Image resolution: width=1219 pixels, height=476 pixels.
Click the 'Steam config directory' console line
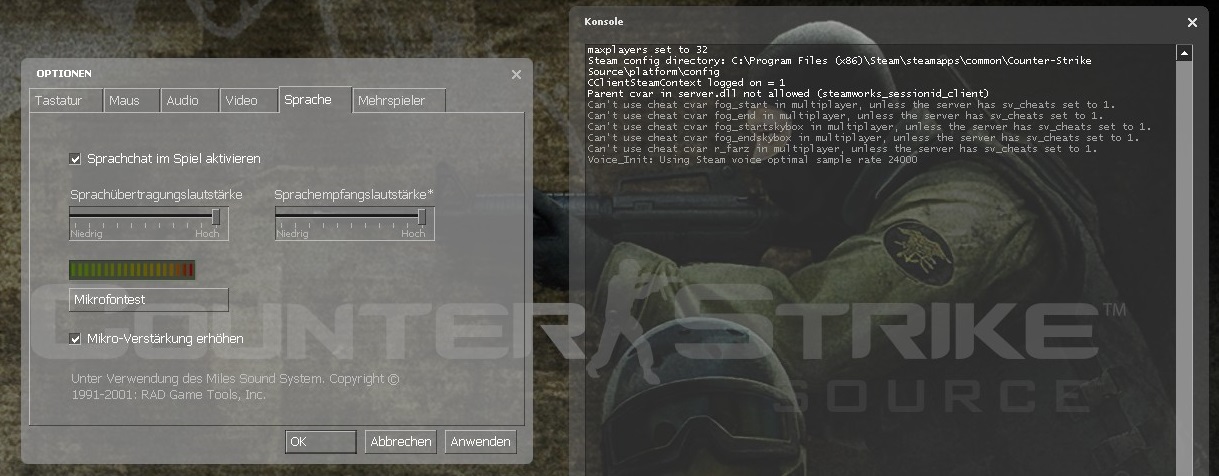[x=839, y=66]
